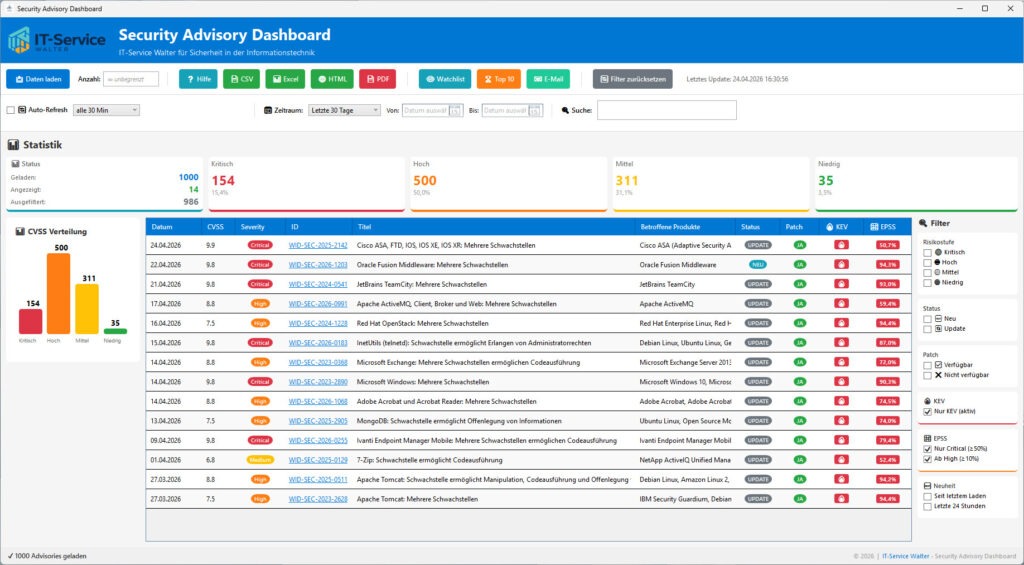The height and width of the screenshot is (565, 1024).
Task: Export data with the Excel button
Action: pos(285,79)
